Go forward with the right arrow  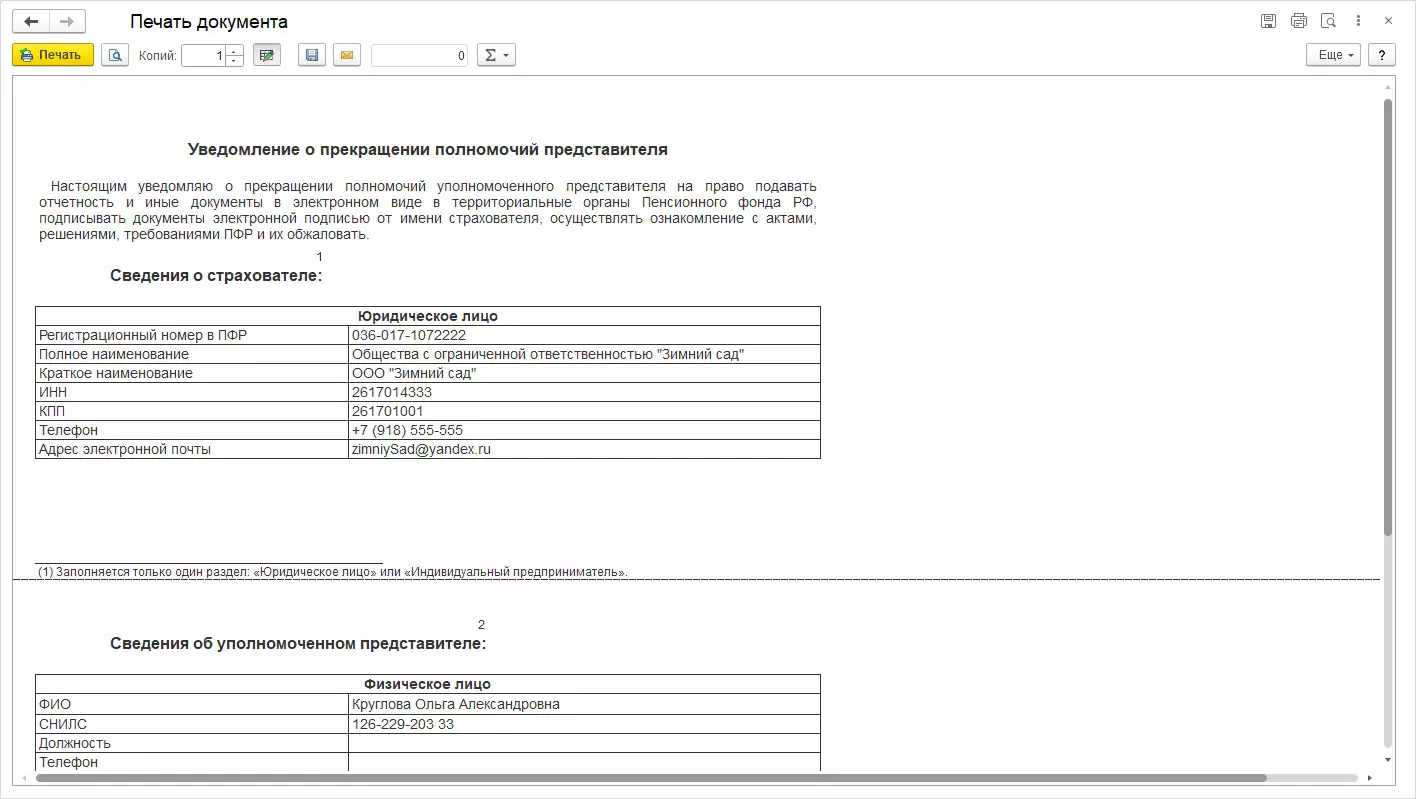click(x=67, y=21)
